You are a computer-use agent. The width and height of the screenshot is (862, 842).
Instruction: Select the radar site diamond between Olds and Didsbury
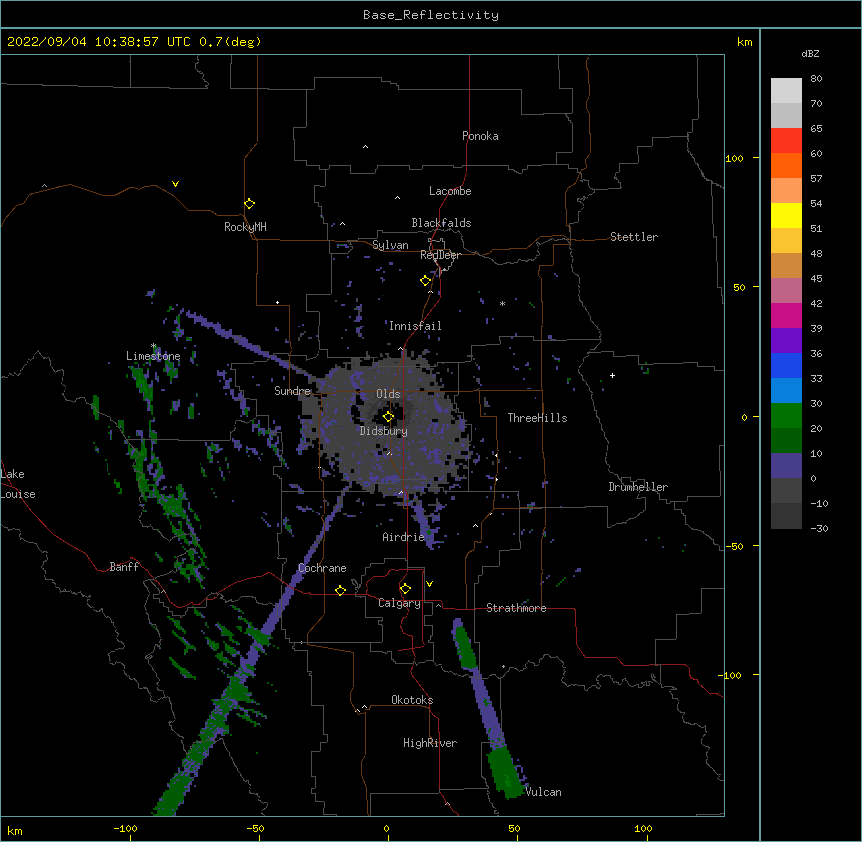coord(388,417)
